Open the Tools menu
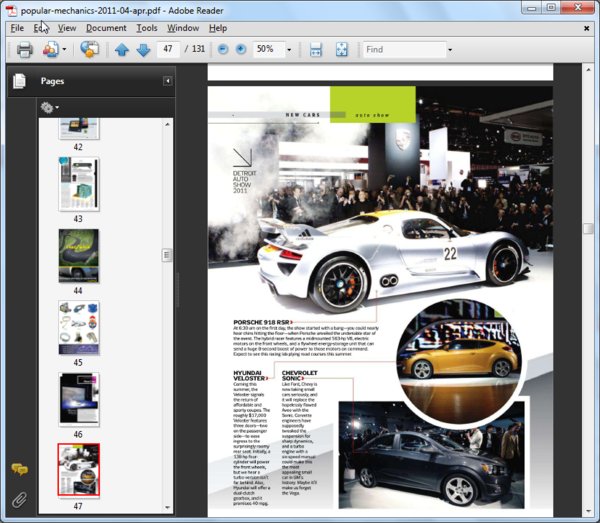The height and width of the screenshot is (523, 600). 147,28
